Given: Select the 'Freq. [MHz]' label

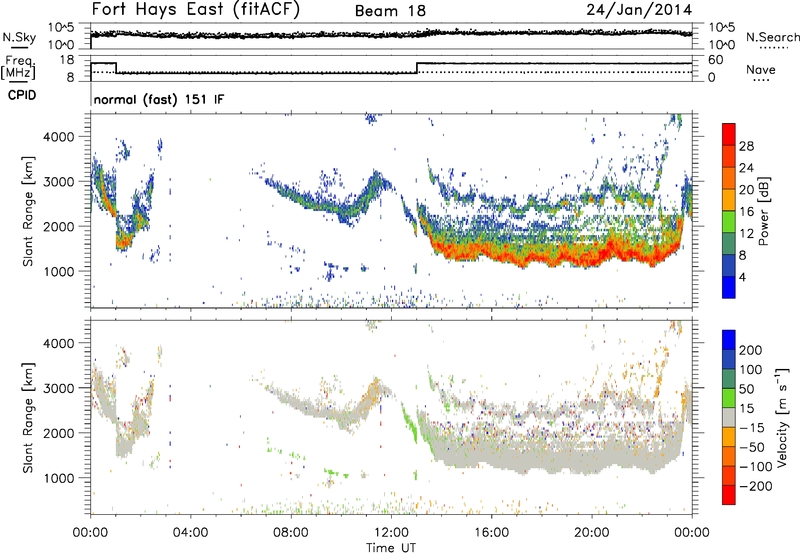Looking at the screenshot, I should (x=19, y=67).
